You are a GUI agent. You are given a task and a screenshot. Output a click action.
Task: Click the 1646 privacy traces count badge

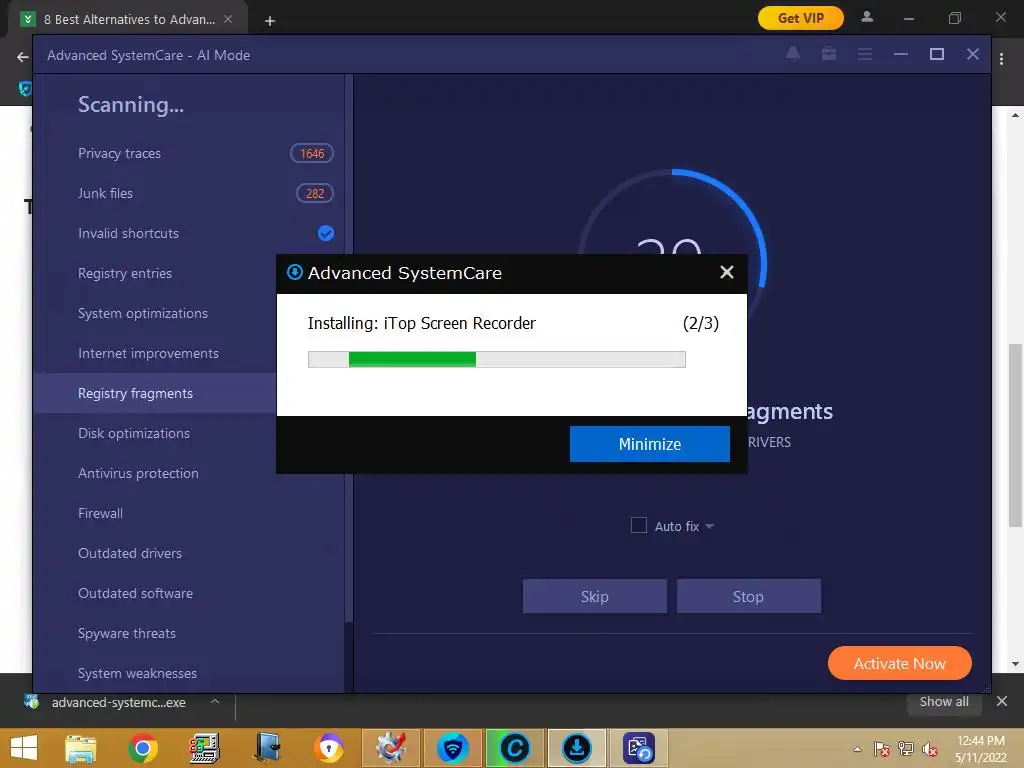[x=312, y=153]
